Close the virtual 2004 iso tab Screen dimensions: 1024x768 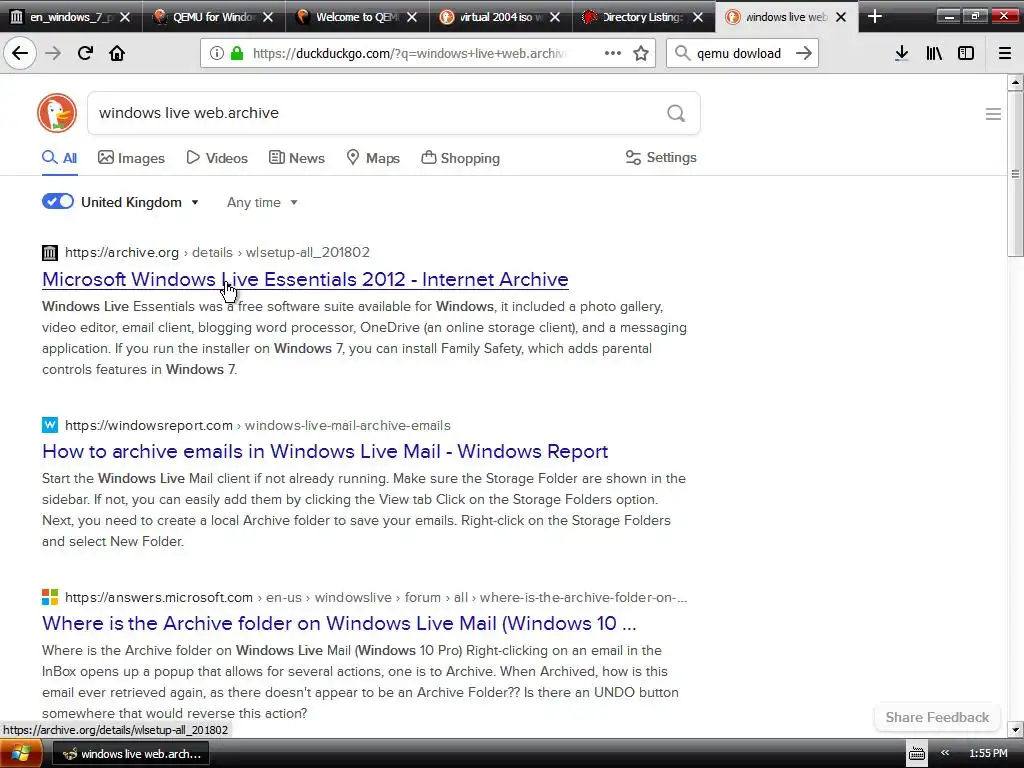pyautogui.click(x=554, y=17)
